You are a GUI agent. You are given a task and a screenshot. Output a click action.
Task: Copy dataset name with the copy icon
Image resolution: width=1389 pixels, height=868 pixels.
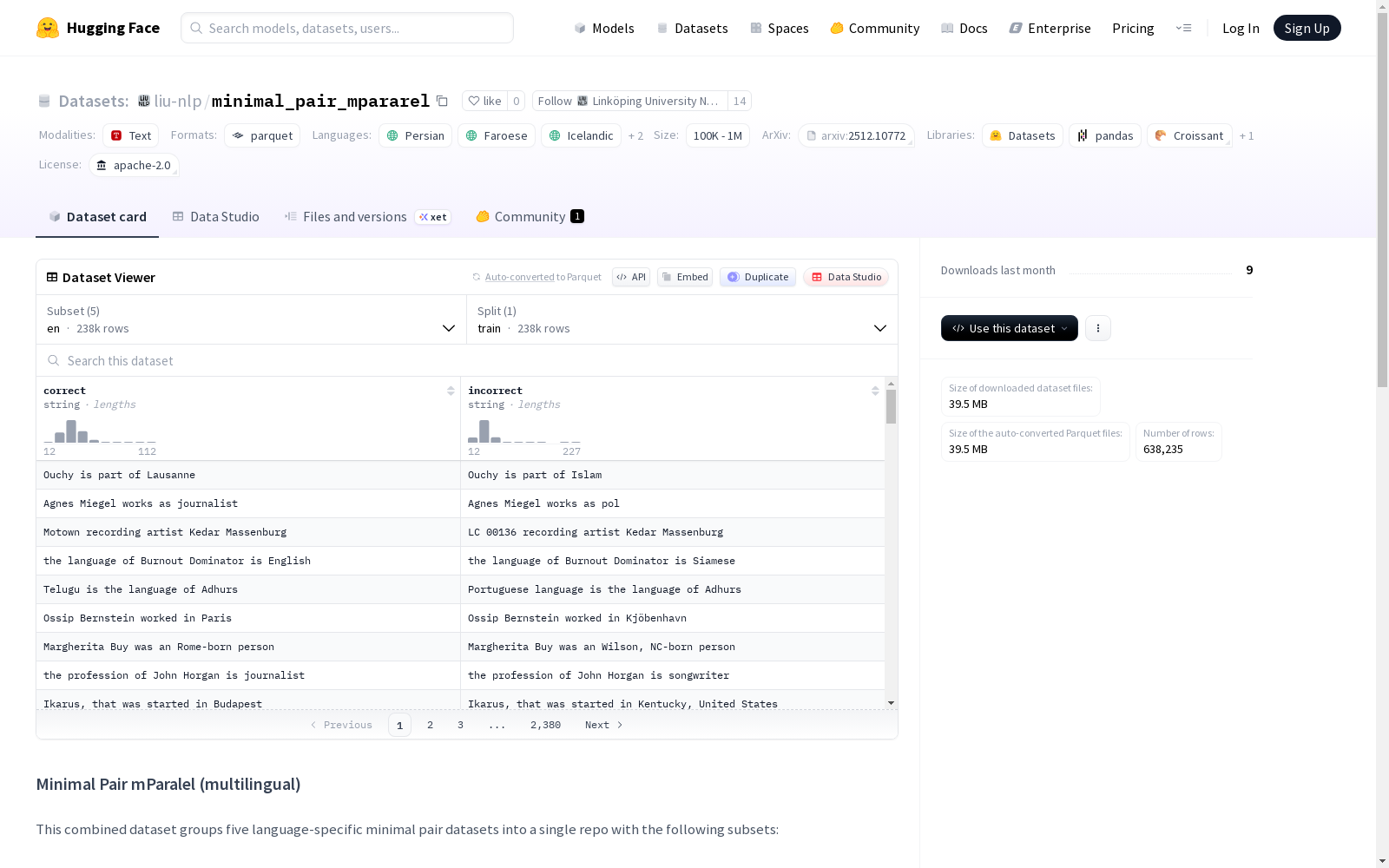point(442,102)
